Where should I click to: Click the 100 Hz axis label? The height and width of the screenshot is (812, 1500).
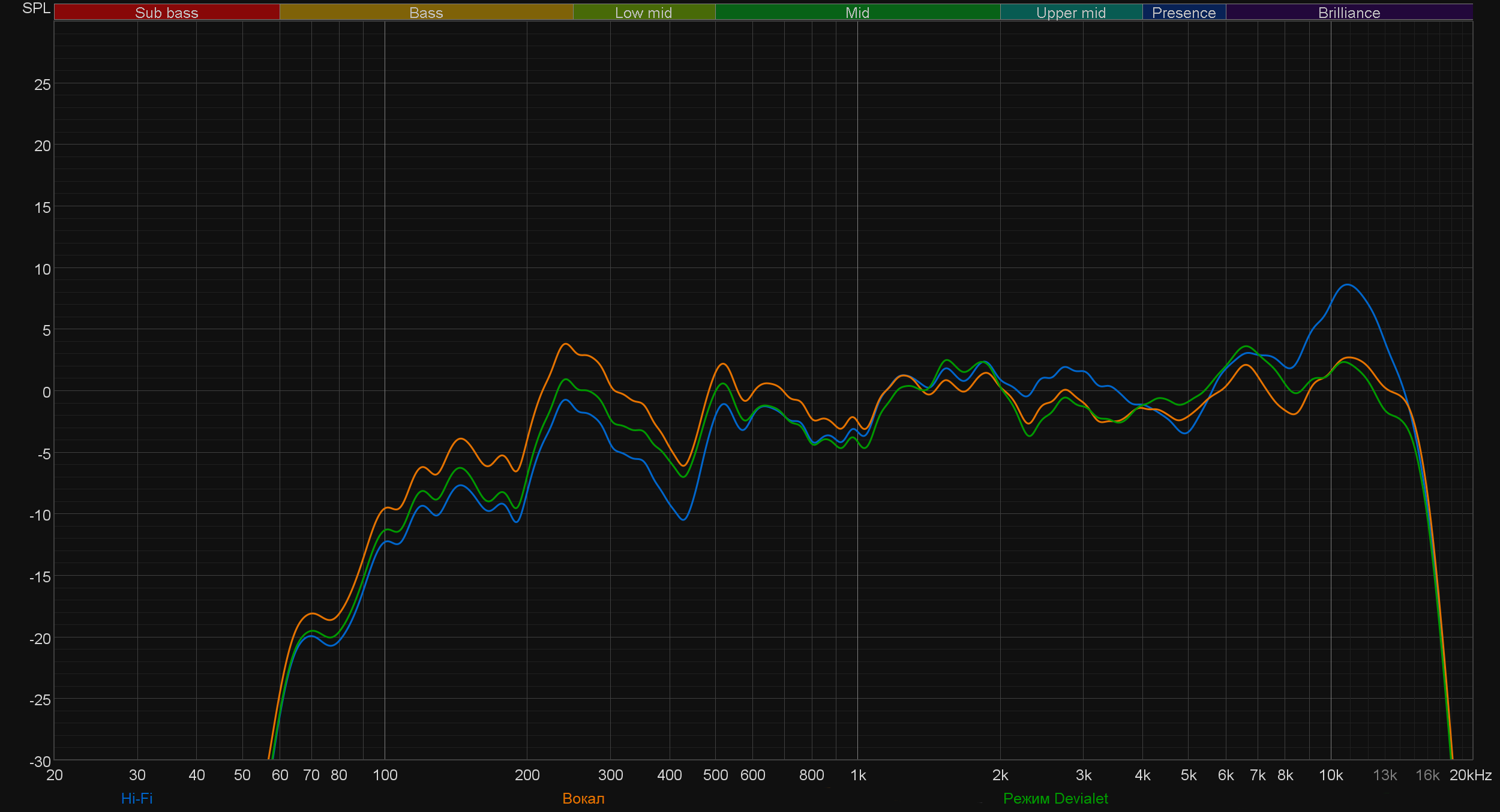pos(385,775)
